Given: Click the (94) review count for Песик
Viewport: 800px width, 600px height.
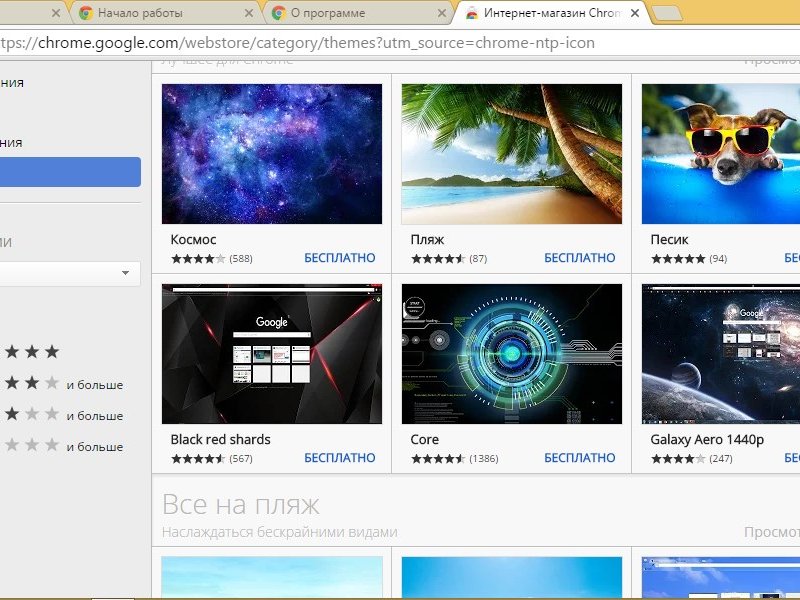Looking at the screenshot, I should [x=718, y=259].
